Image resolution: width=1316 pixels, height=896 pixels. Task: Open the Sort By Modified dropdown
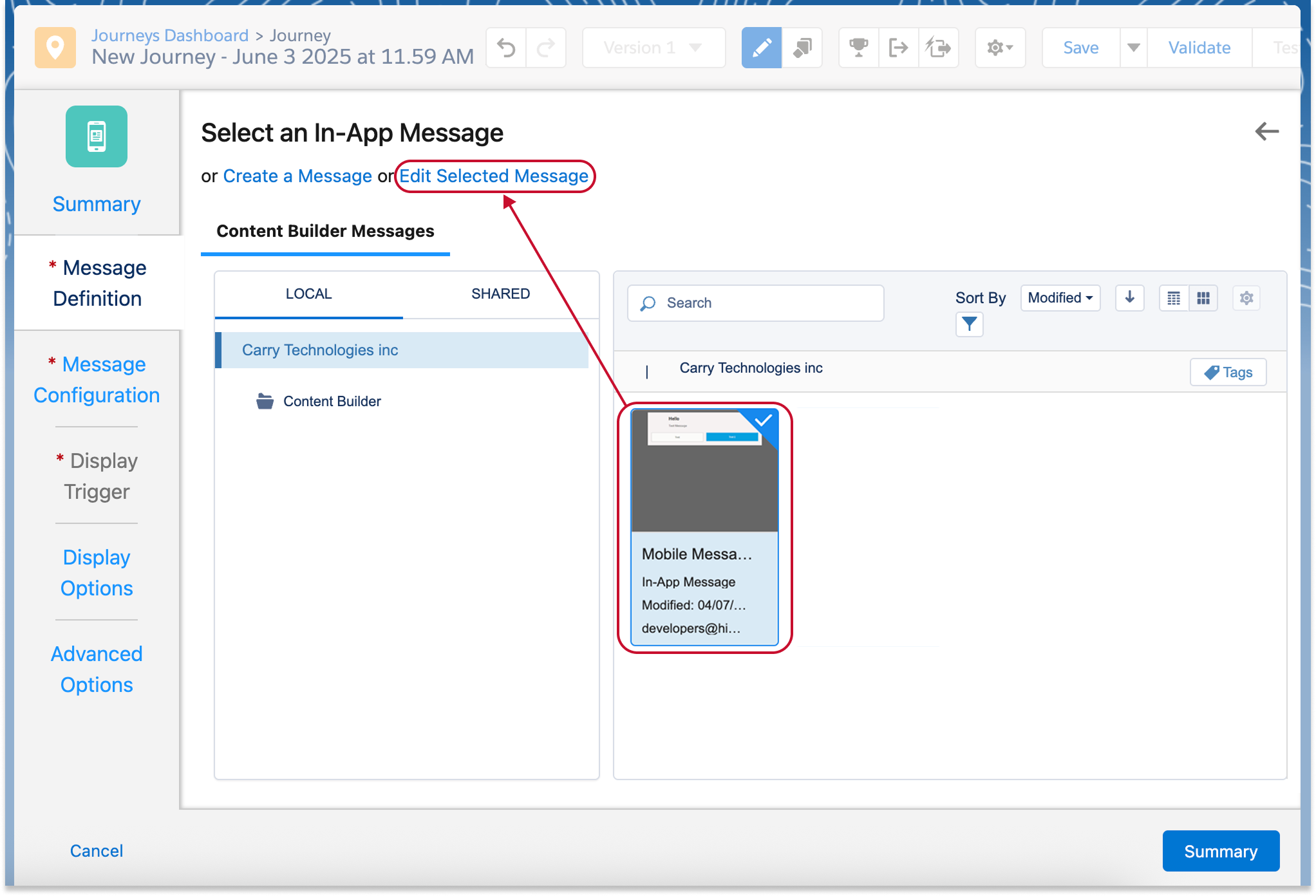[1060, 298]
